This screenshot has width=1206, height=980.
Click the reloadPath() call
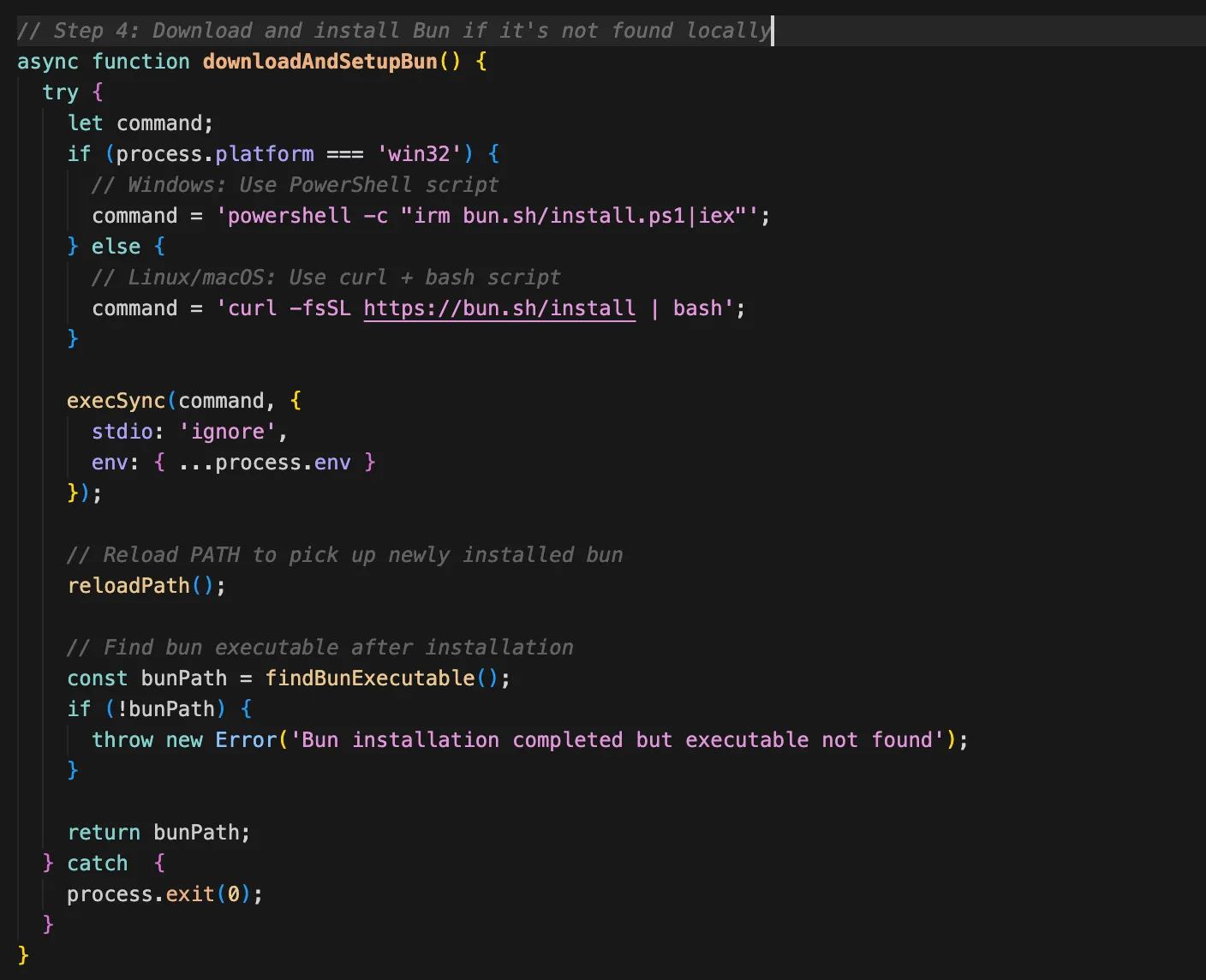click(x=146, y=586)
